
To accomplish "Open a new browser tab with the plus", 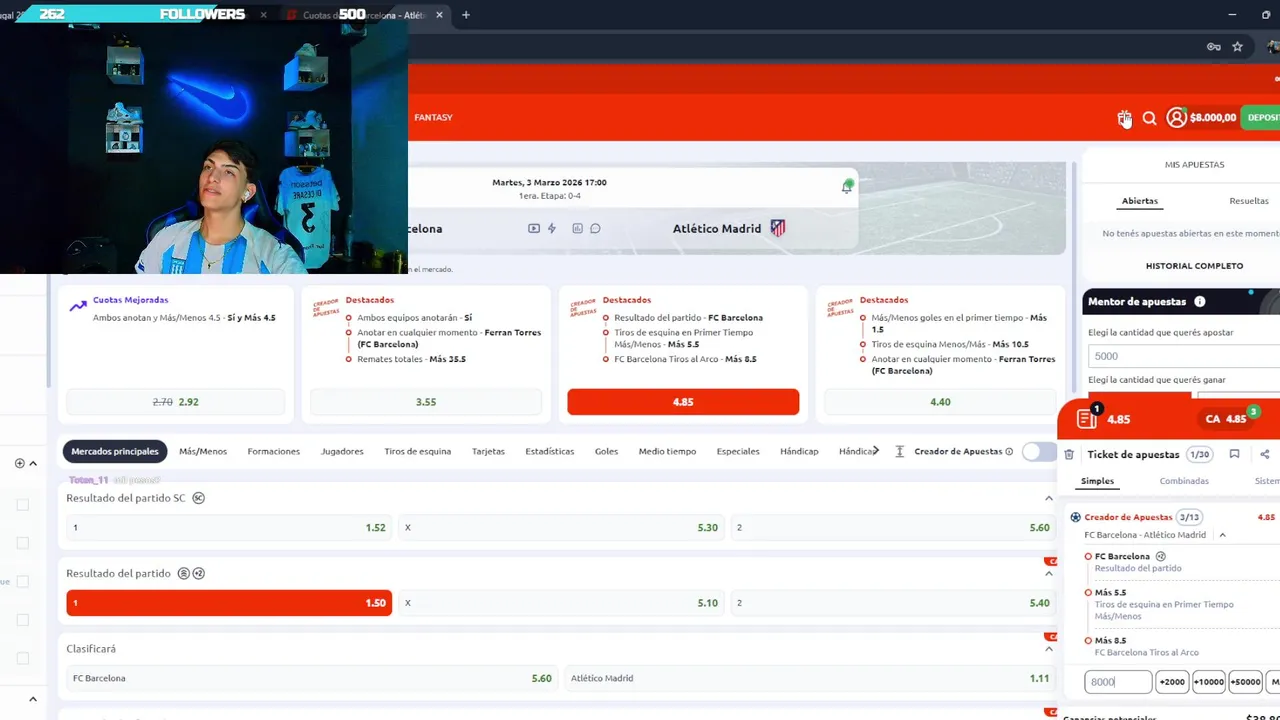I will [x=466, y=15].
